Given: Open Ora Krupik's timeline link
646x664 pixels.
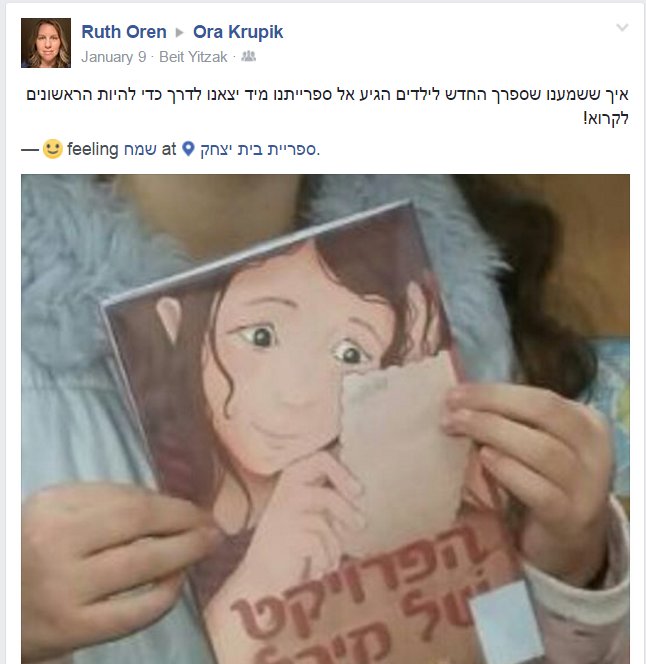Looking at the screenshot, I should (x=238, y=32).
